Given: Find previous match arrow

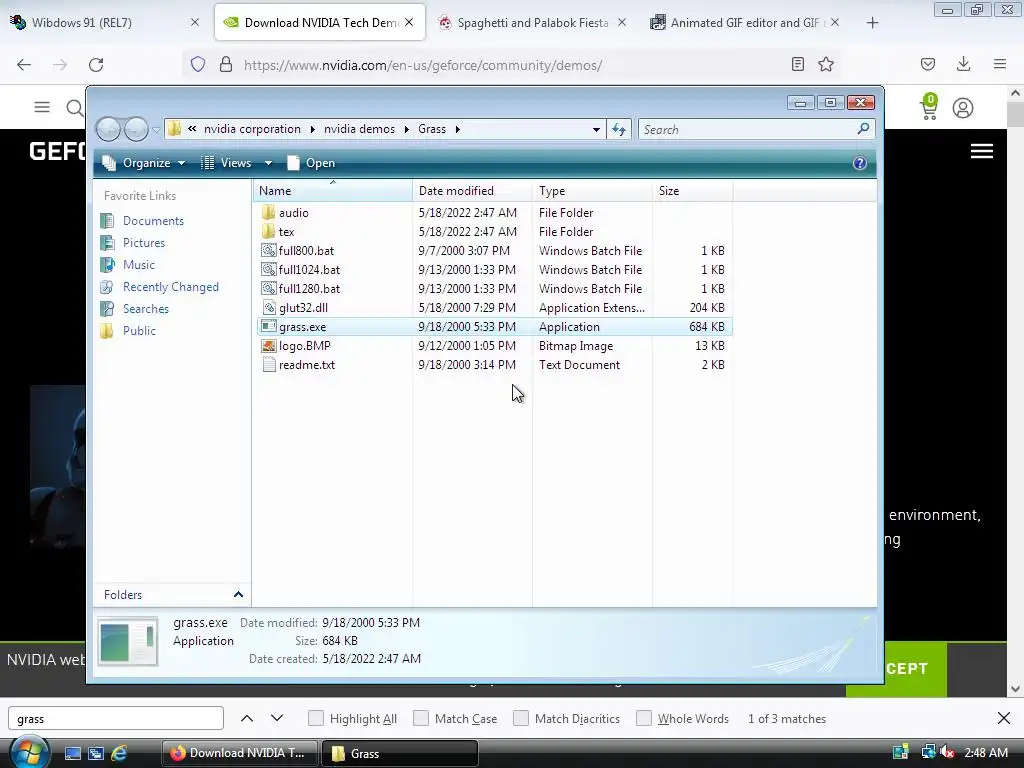Looking at the screenshot, I should pos(247,718).
